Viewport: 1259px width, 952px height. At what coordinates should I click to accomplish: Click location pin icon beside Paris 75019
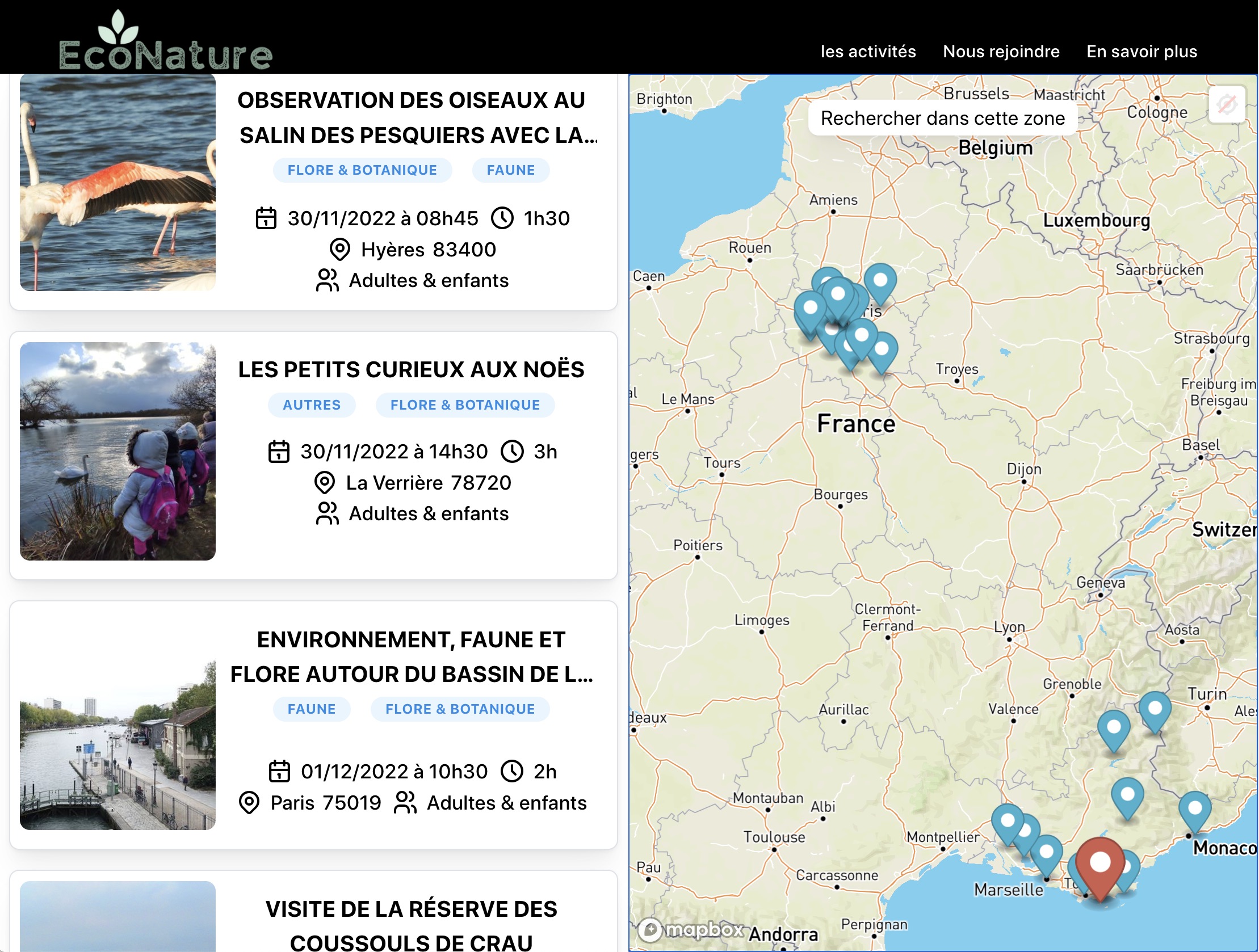249,803
